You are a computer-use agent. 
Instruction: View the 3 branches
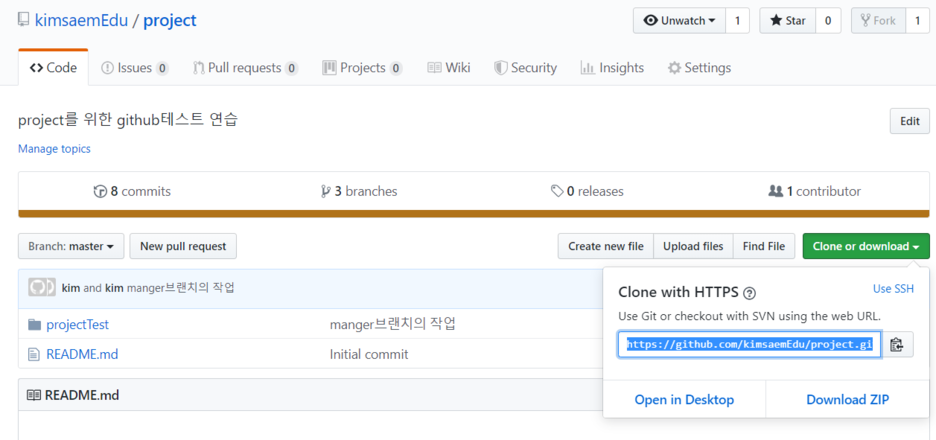click(x=359, y=192)
